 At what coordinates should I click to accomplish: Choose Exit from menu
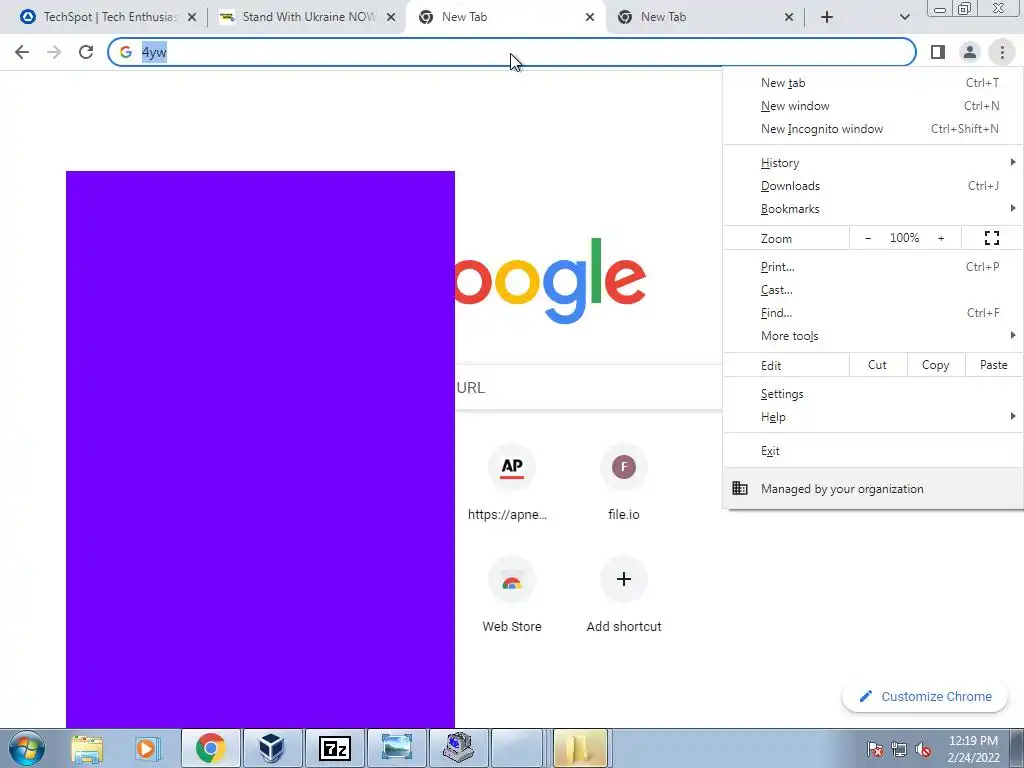[873, 451]
